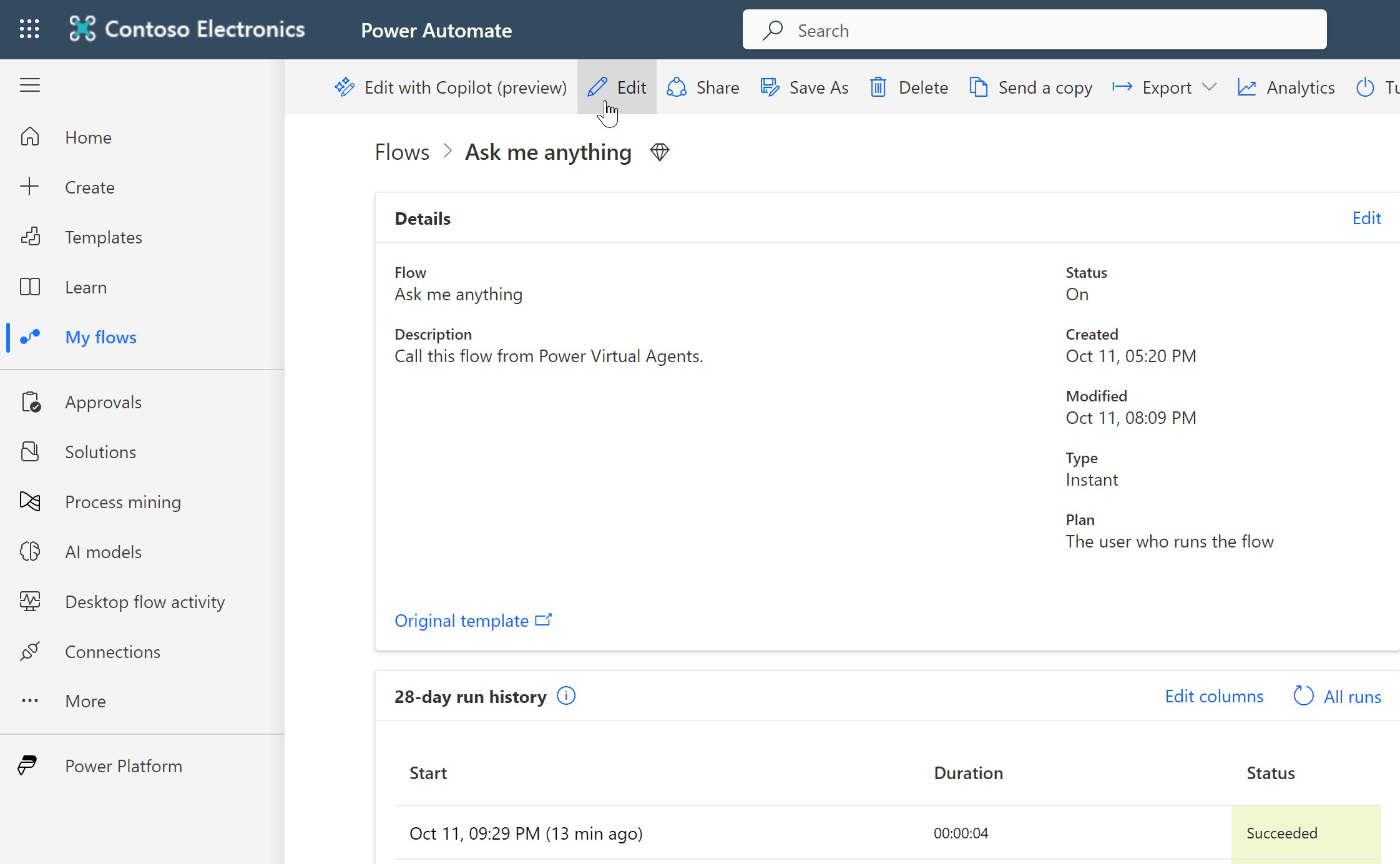Click the Share toolbar button
The image size is (1400, 864).
click(703, 87)
